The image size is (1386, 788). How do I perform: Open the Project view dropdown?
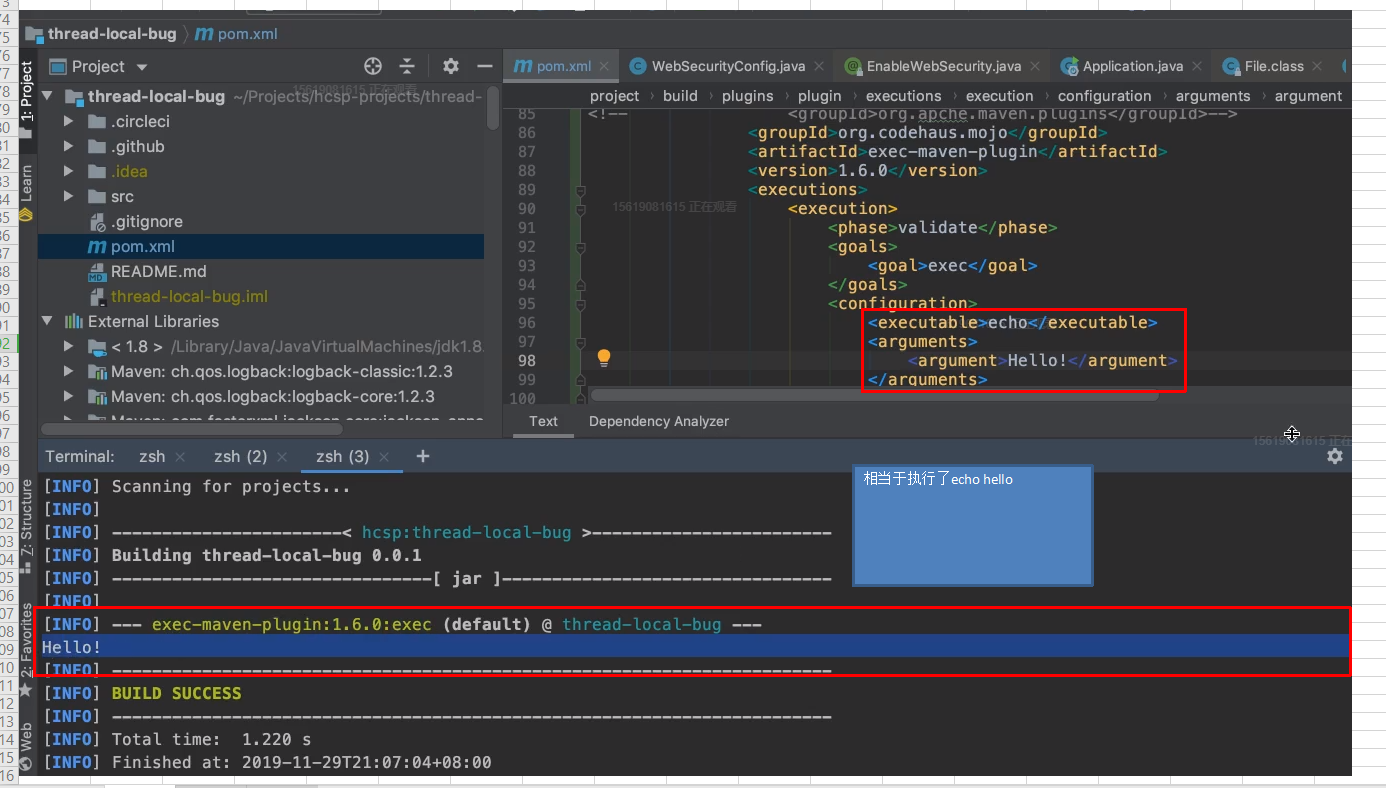(141, 67)
